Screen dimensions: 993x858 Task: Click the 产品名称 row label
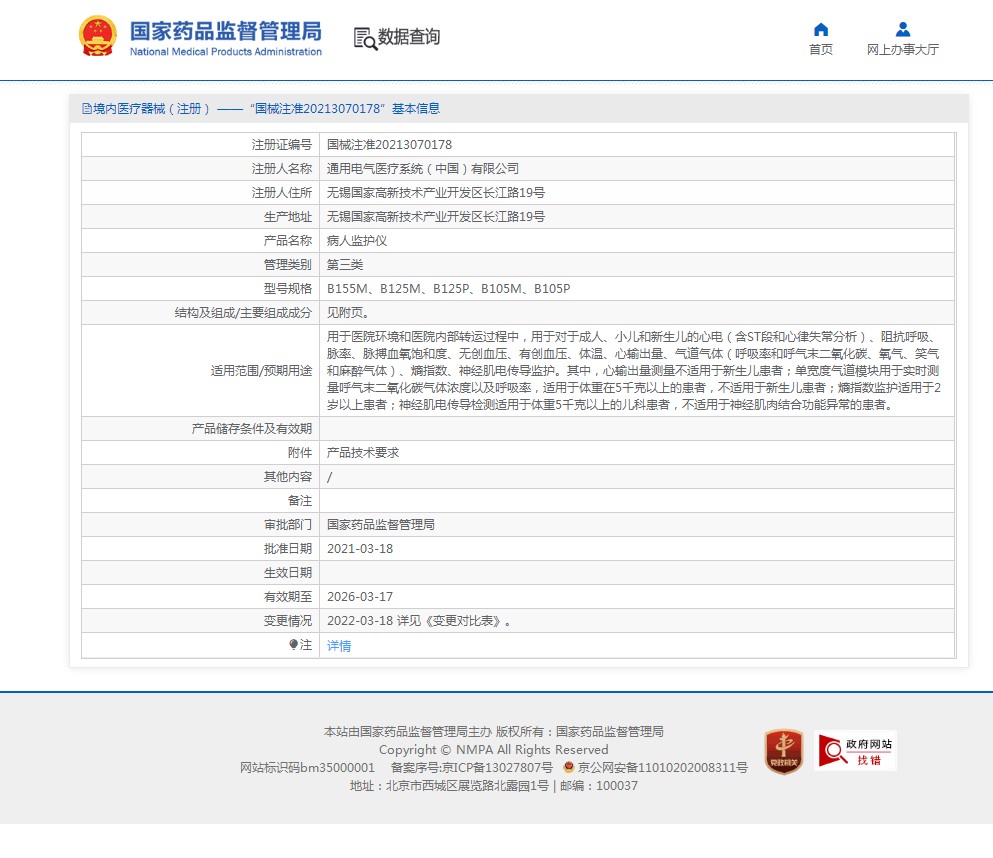[288, 241]
